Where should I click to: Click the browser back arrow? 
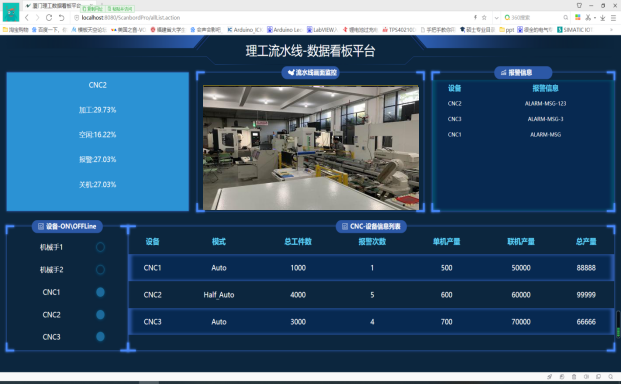tap(27, 17)
